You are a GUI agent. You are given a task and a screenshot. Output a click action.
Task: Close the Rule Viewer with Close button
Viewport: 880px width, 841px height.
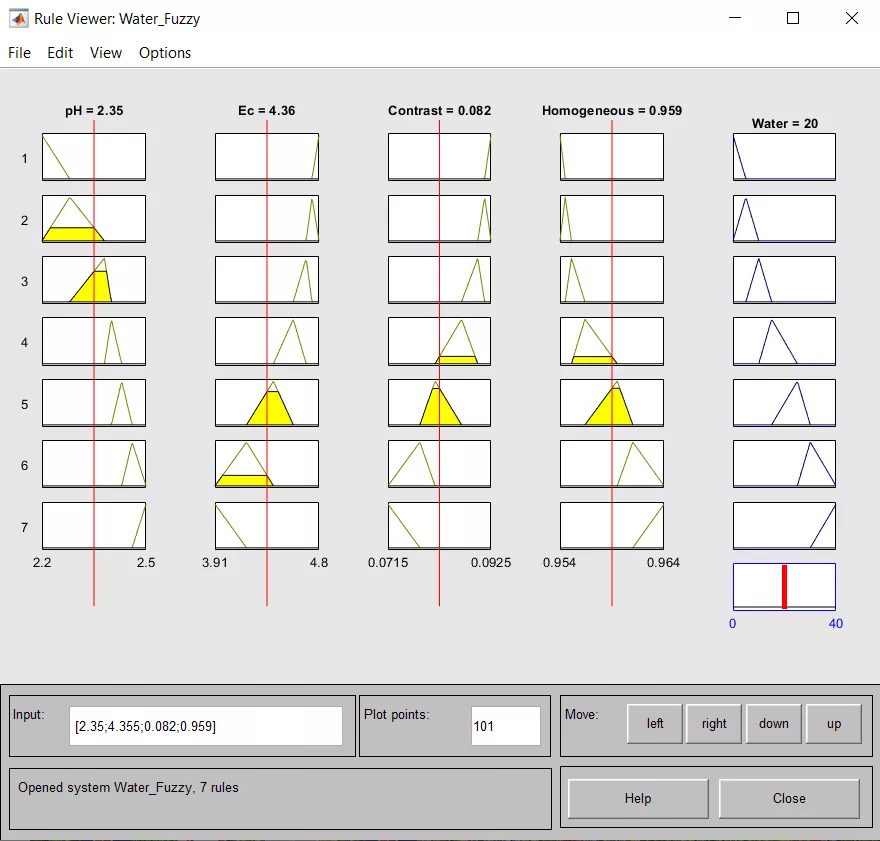[789, 798]
